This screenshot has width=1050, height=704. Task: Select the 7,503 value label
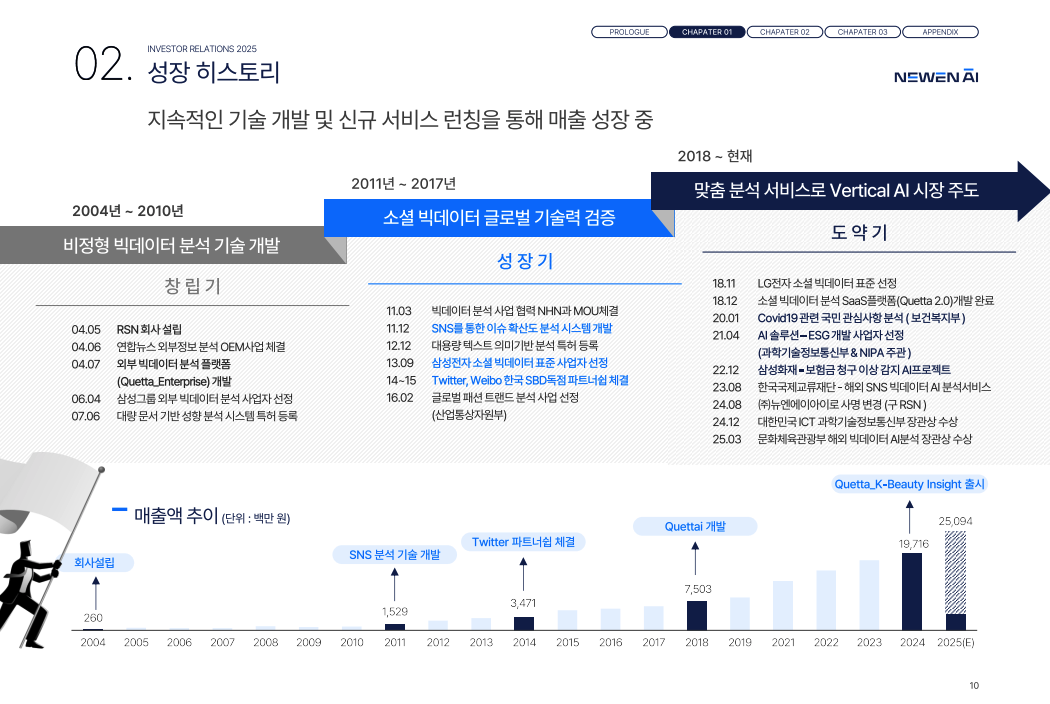pos(698,589)
